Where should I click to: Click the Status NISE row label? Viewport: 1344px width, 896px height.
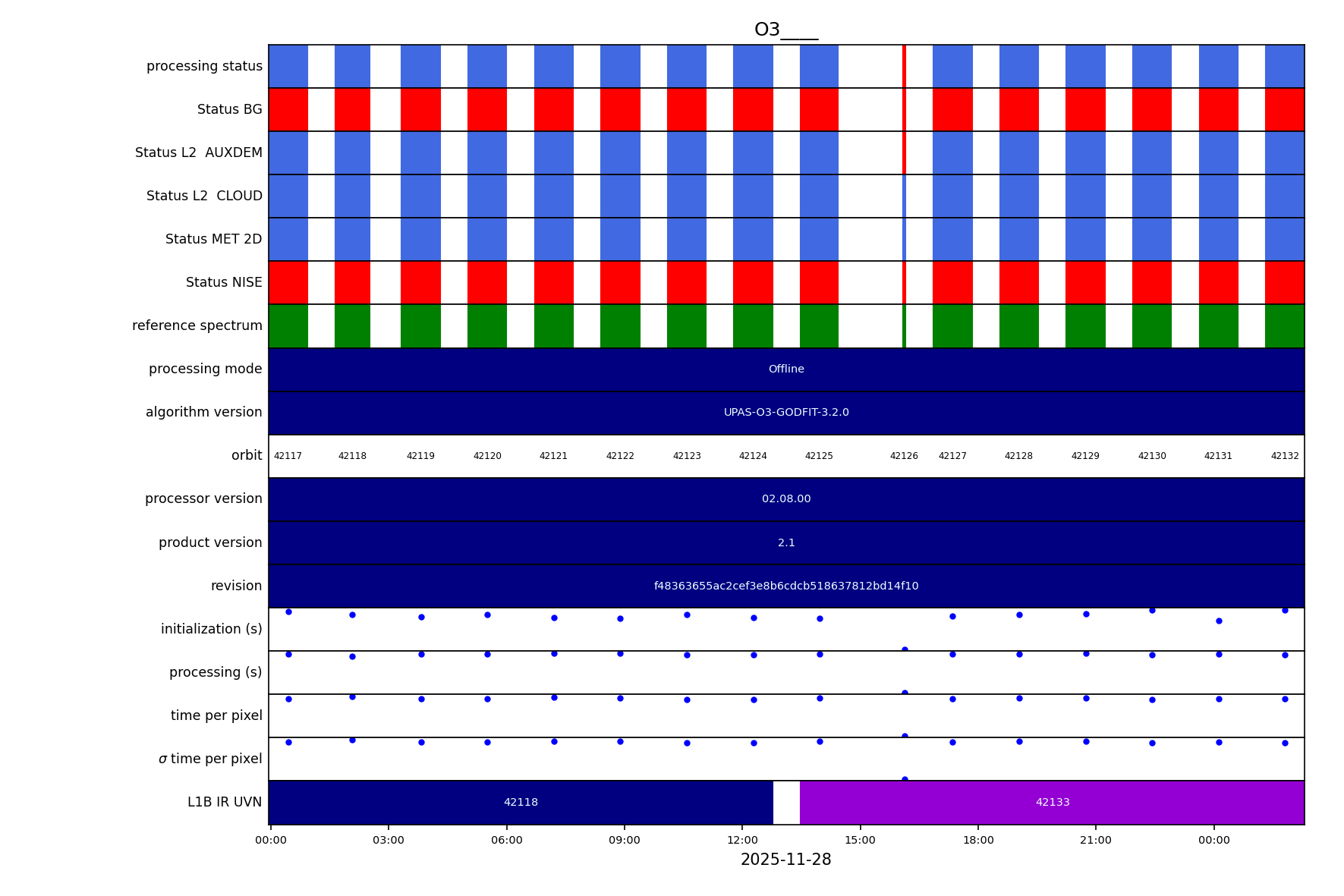(224, 283)
